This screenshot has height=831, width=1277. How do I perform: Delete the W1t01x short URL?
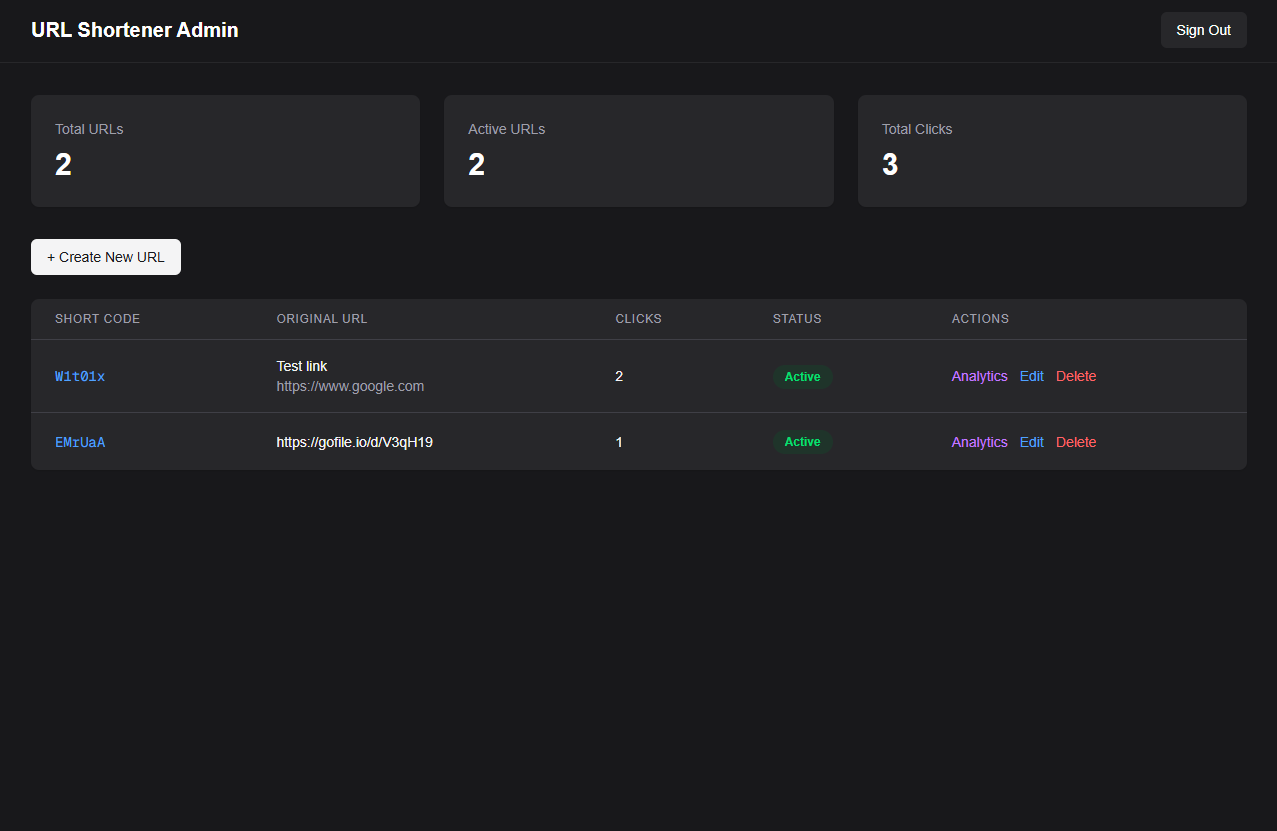(x=1076, y=377)
